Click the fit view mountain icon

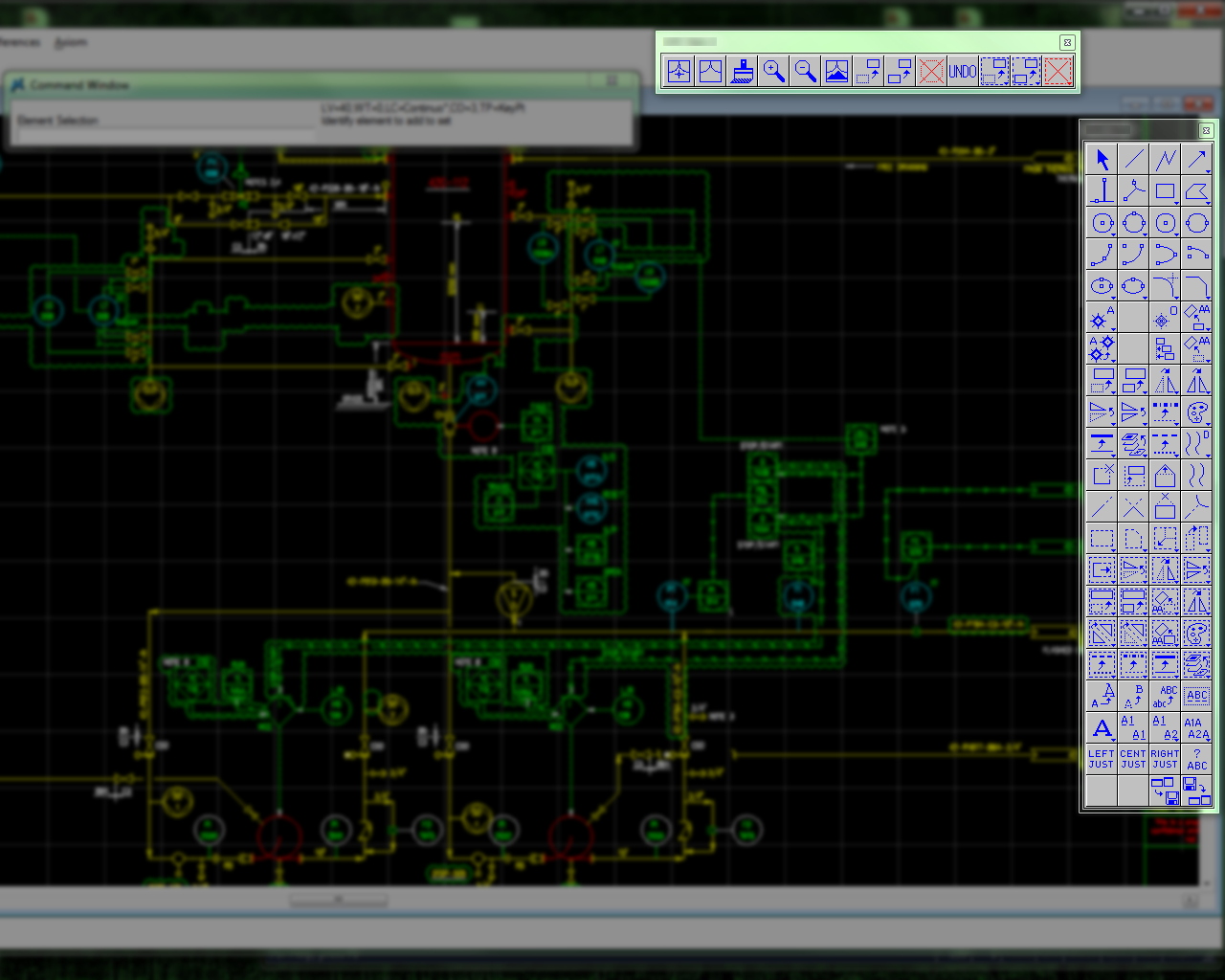(837, 71)
